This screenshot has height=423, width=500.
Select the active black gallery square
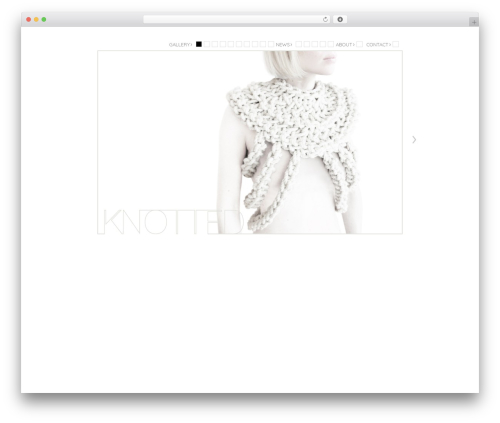click(199, 44)
